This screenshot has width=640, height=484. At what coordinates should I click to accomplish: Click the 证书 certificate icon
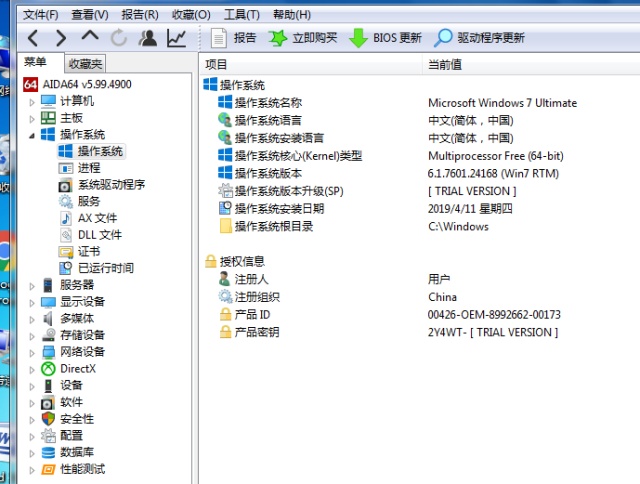[x=66, y=252]
